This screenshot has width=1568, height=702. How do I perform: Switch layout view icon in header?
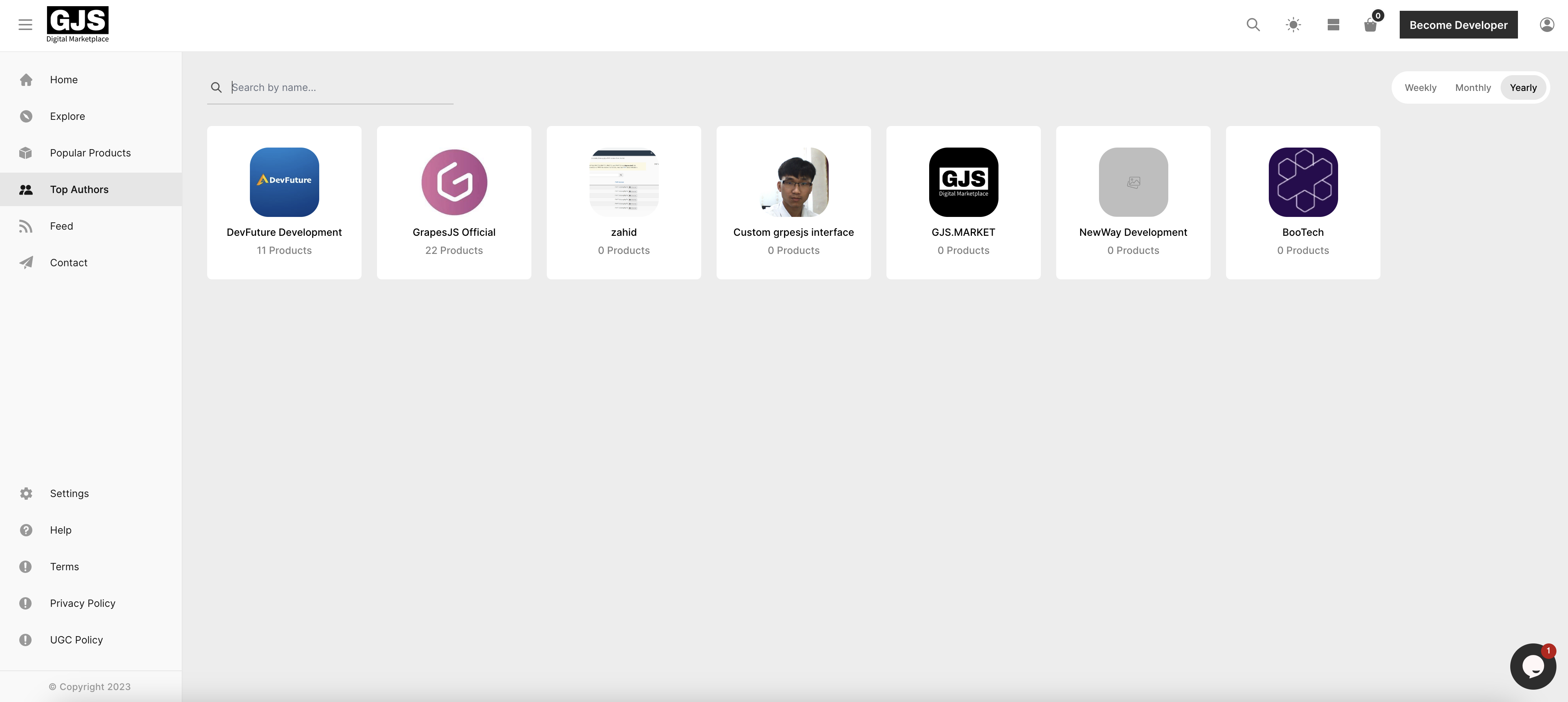[x=1333, y=25]
